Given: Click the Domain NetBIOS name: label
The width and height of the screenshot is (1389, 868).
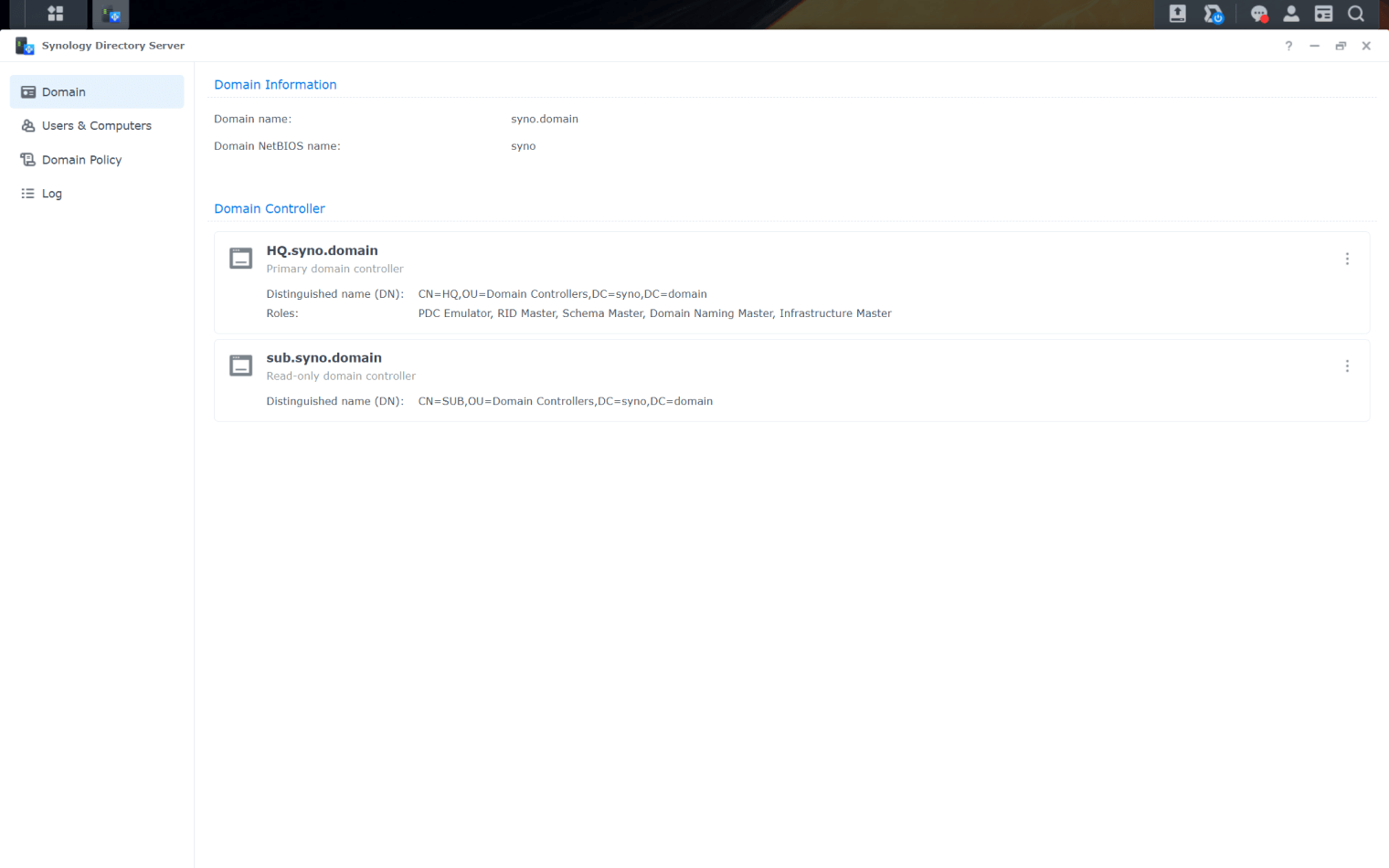Looking at the screenshot, I should point(277,146).
